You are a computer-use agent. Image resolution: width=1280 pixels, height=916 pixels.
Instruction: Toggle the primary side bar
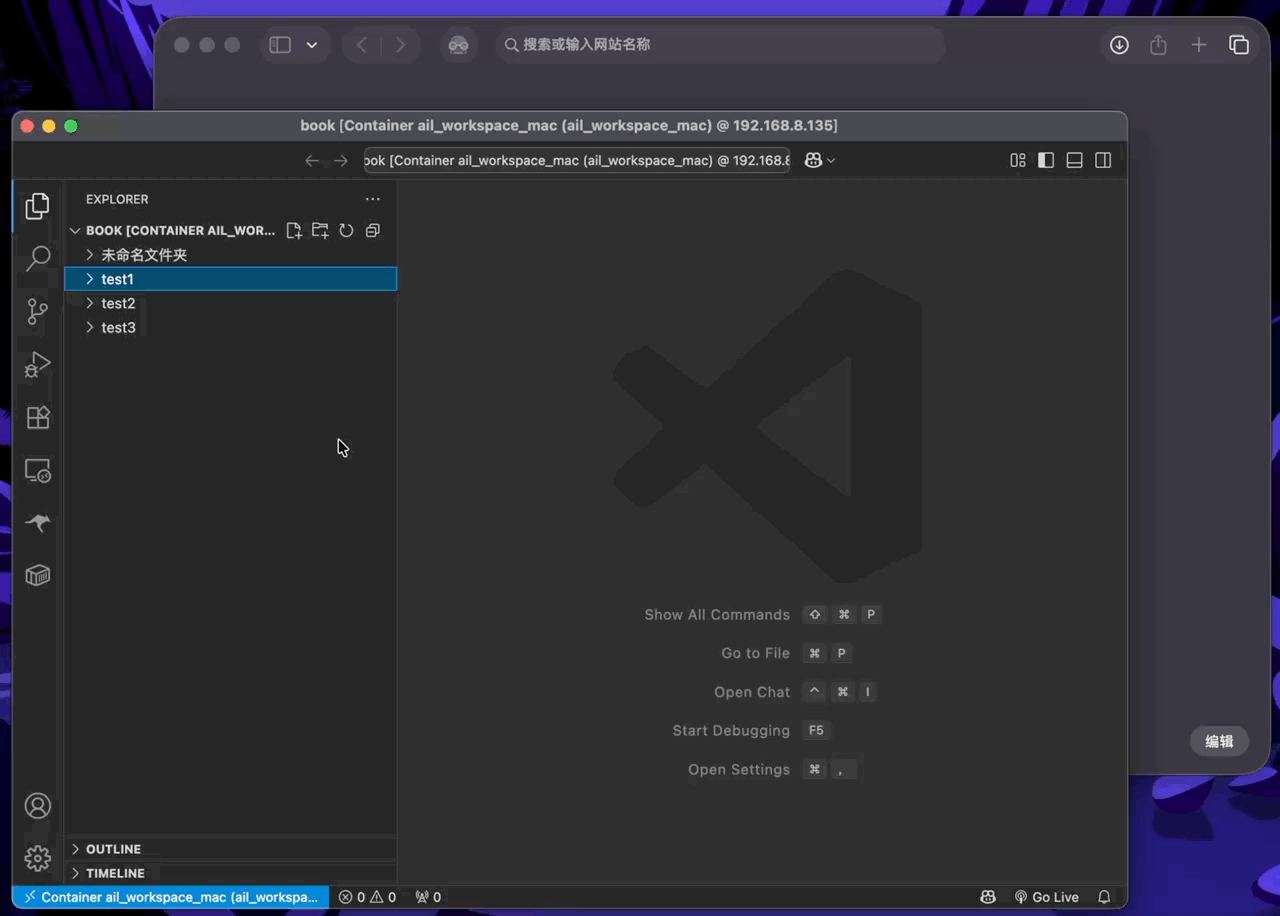tap(1046, 160)
